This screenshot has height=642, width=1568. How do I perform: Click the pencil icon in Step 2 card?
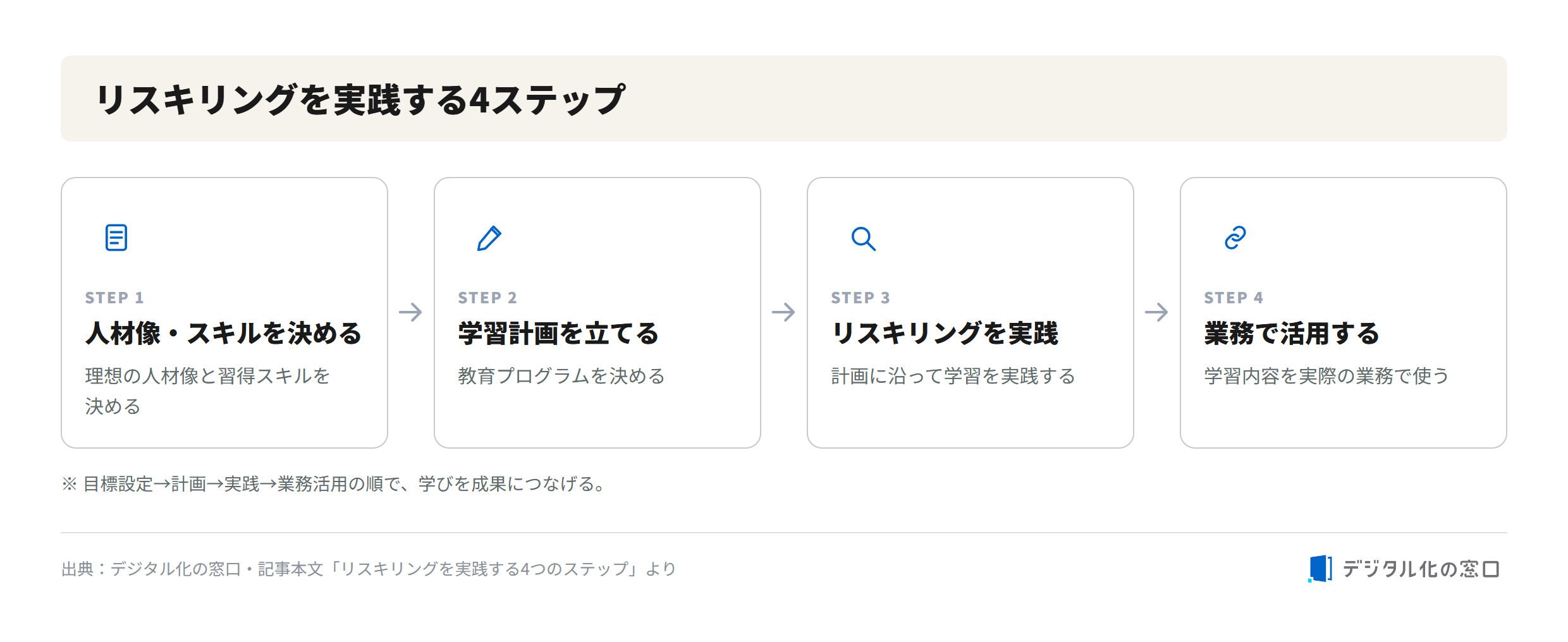click(489, 238)
